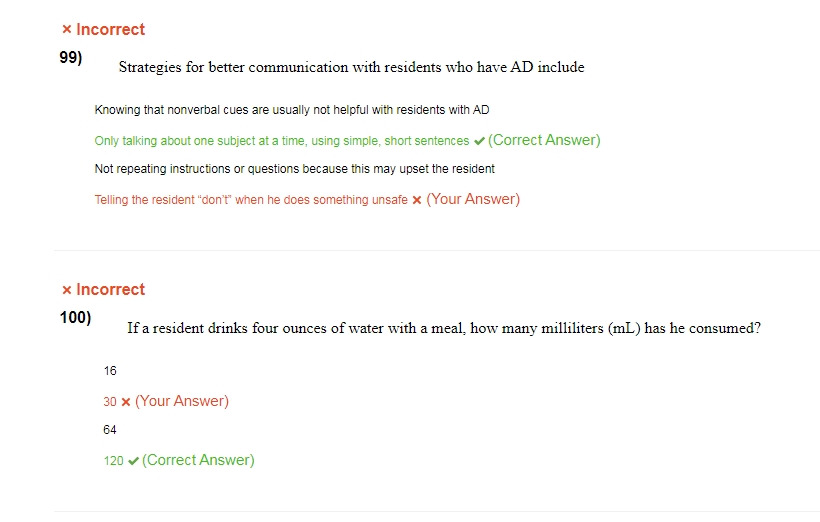820x522 pixels.
Task: Click the question 99 number label
Action: pyautogui.click(x=71, y=56)
